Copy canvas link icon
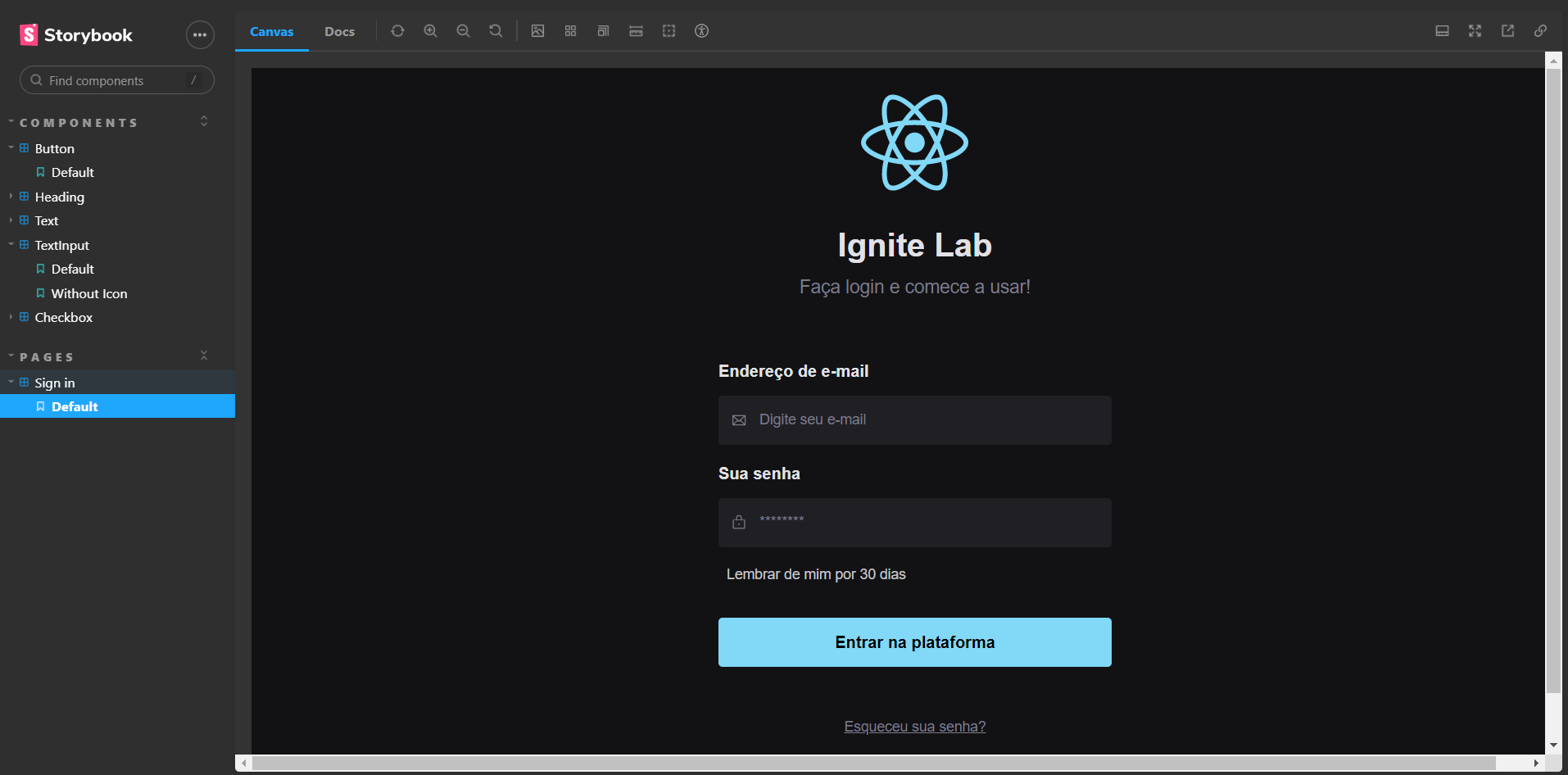This screenshot has width=1568, height=775. (x=1541, y=31)
